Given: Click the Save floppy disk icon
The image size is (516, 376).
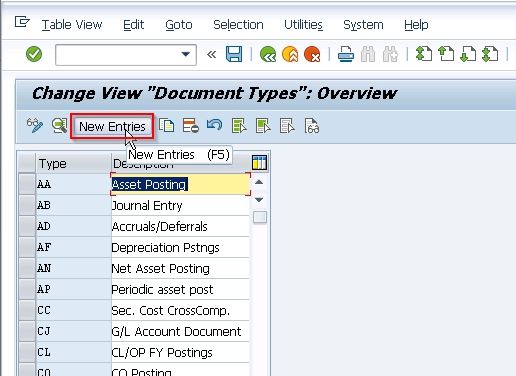Looking at the screenshot, I should [x=234, y=54].
